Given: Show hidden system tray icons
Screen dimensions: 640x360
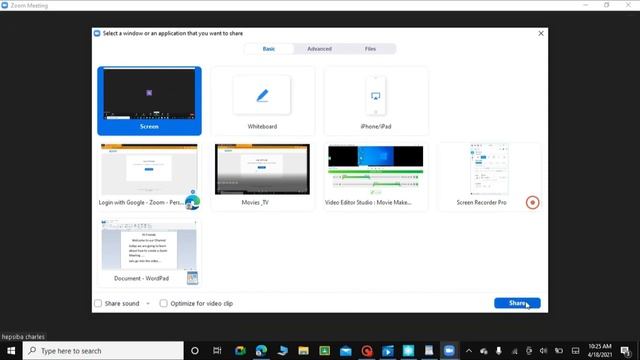Looking at the screenshot, I should pos(469,351).
